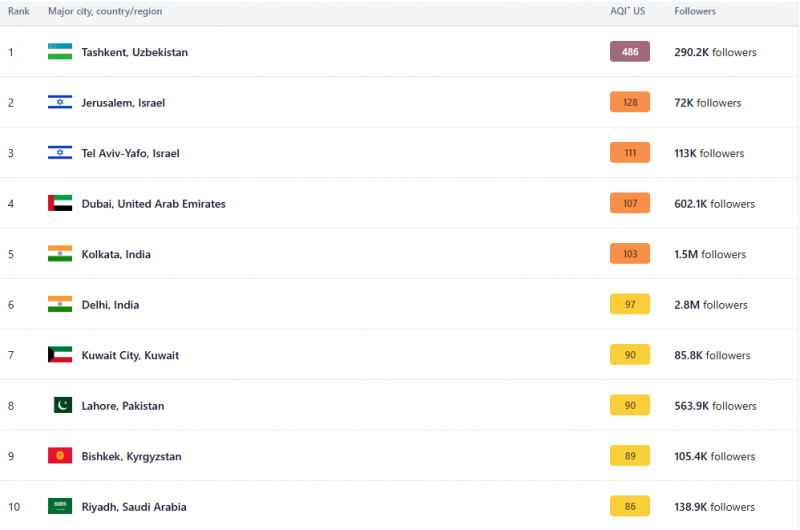Click the United Arab Emirates flag icon

click(60, 203)
